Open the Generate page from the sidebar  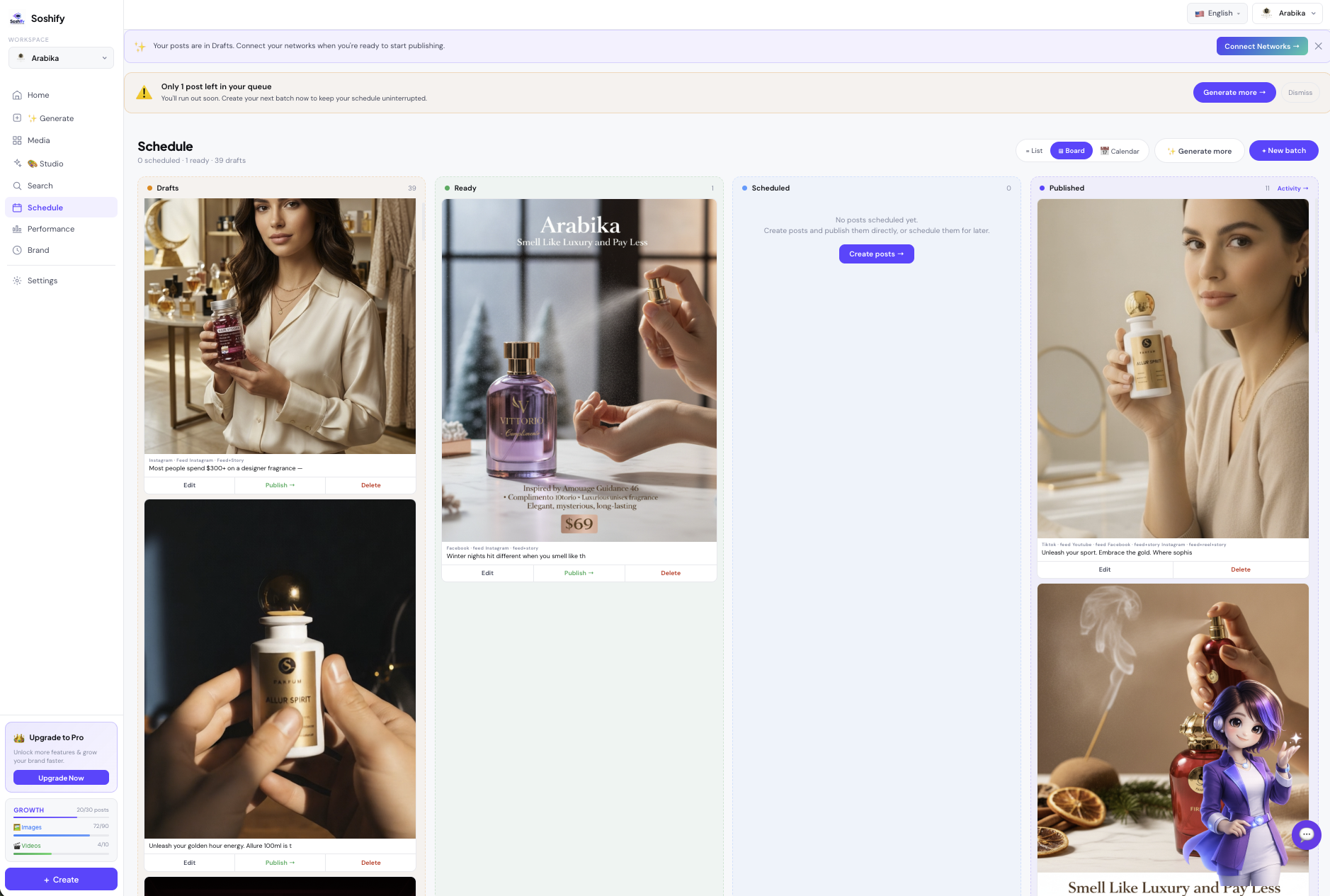tap(61, 118)
